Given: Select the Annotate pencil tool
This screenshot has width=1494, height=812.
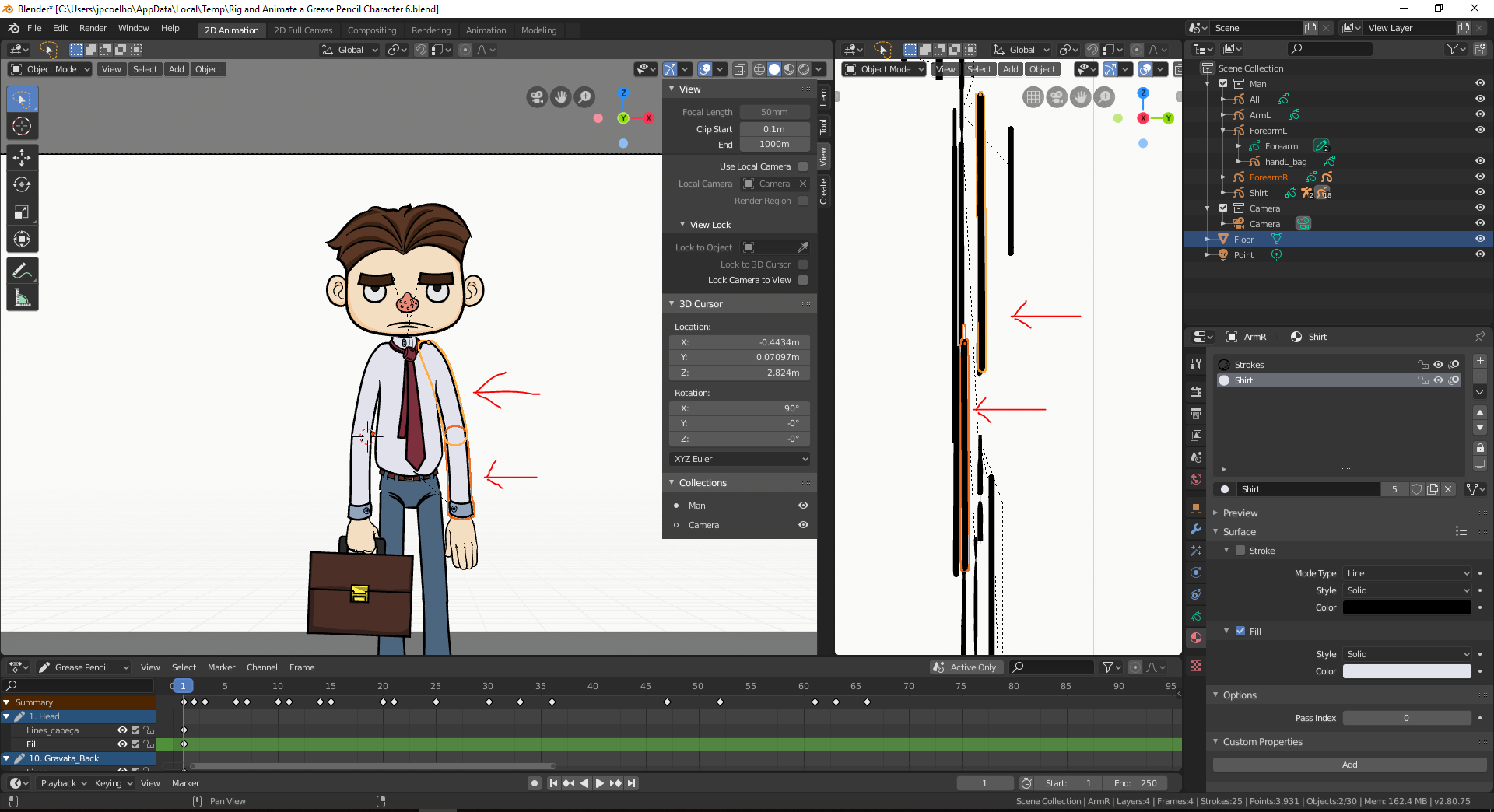Looking at the screenshot, I should tap(22, 271).
